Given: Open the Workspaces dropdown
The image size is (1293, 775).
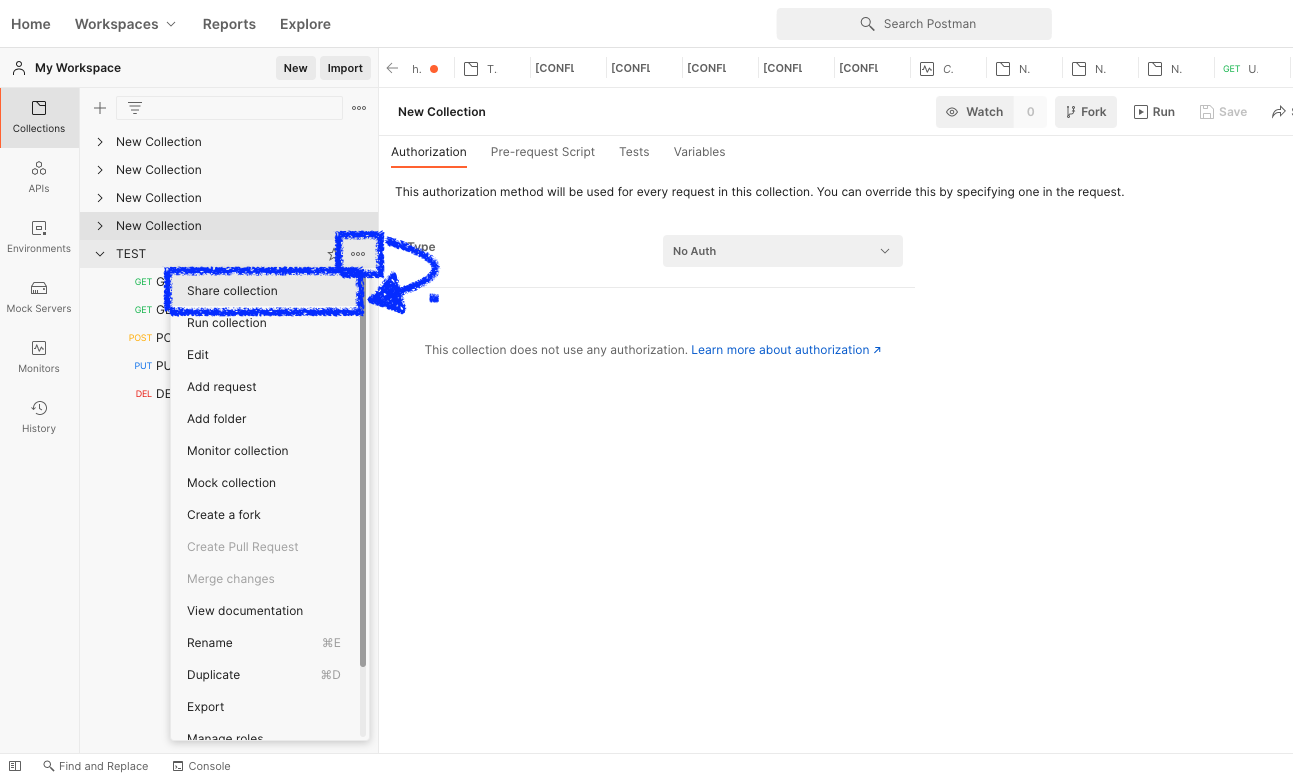Looking at the screenshot, I should [125, 24].
